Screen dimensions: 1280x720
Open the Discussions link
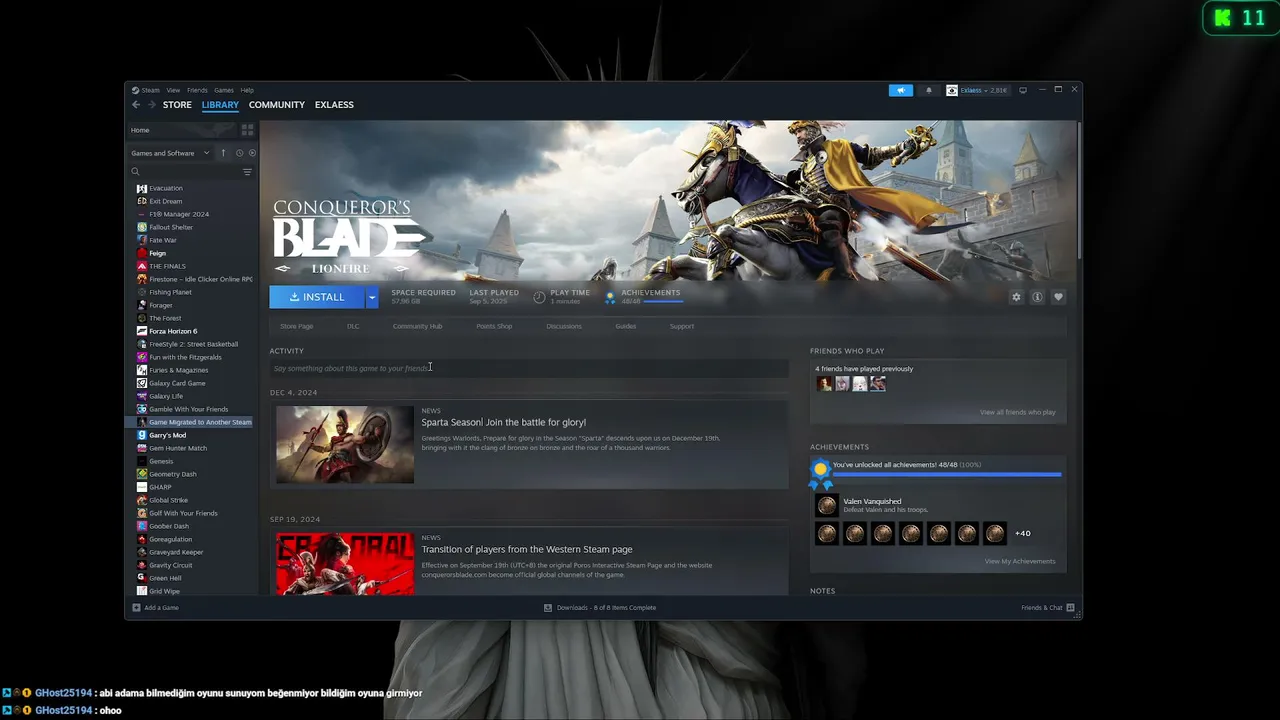(x=564, y=326)
